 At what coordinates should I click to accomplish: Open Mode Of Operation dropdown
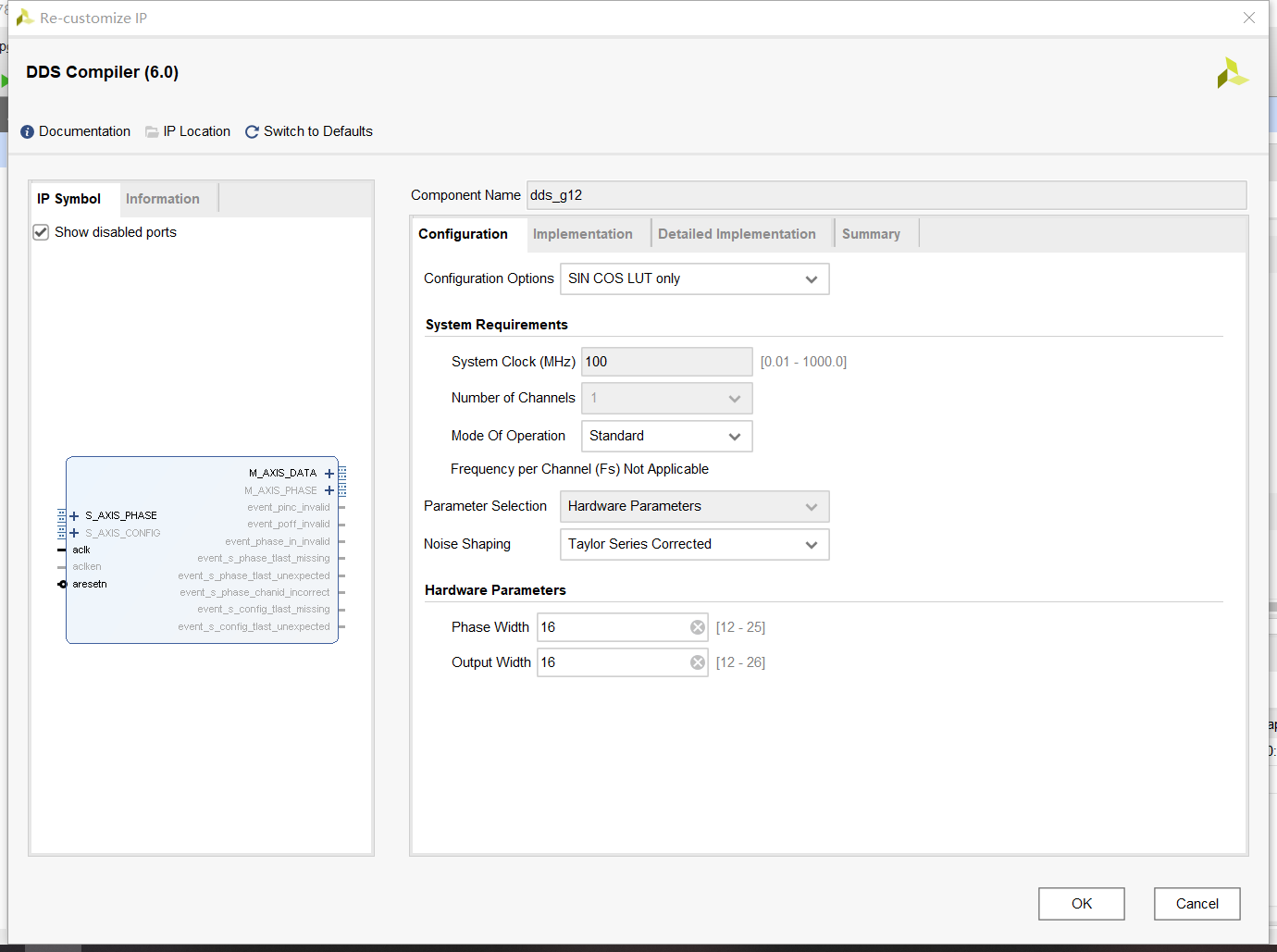point(667,436)
